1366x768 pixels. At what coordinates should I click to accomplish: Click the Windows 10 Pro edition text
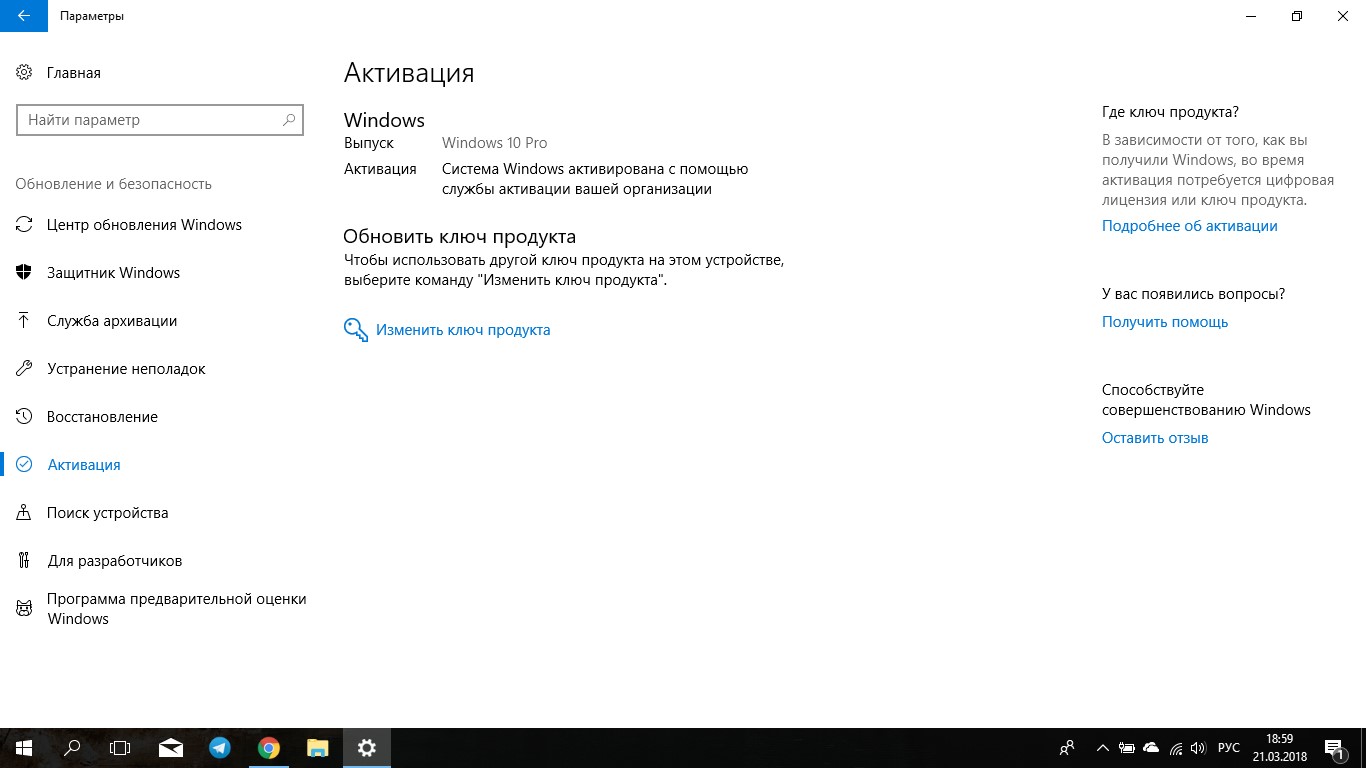point(494,143)
